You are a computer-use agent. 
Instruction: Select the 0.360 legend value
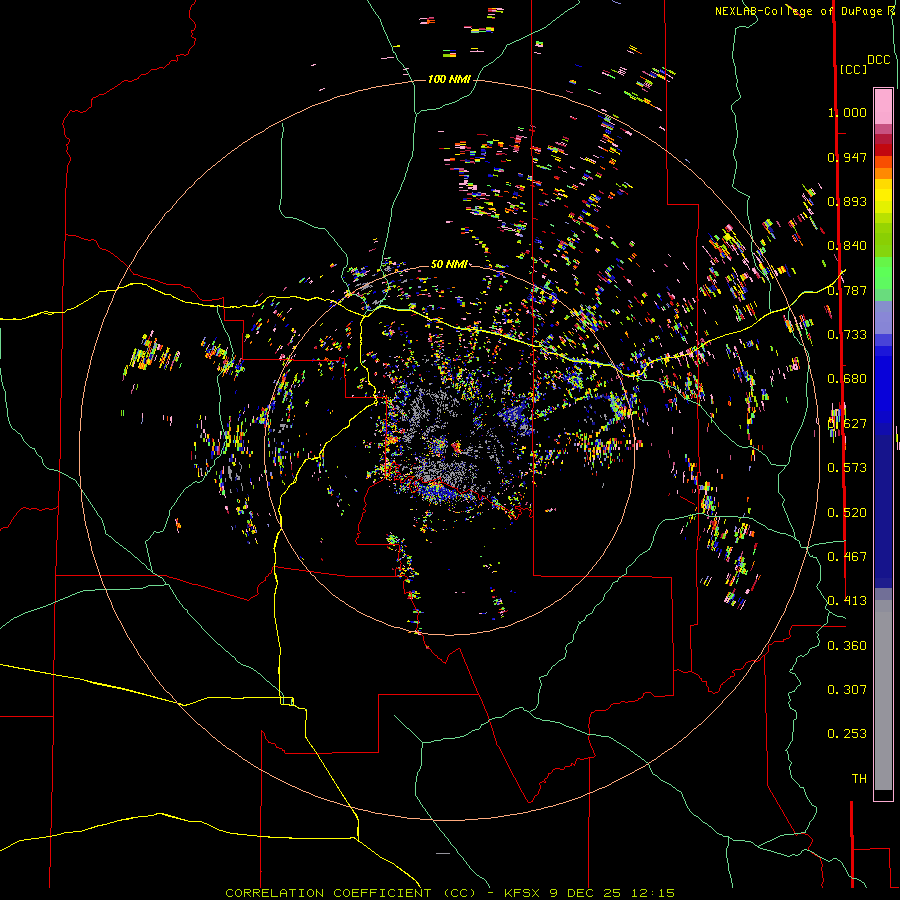pos(847,646)
